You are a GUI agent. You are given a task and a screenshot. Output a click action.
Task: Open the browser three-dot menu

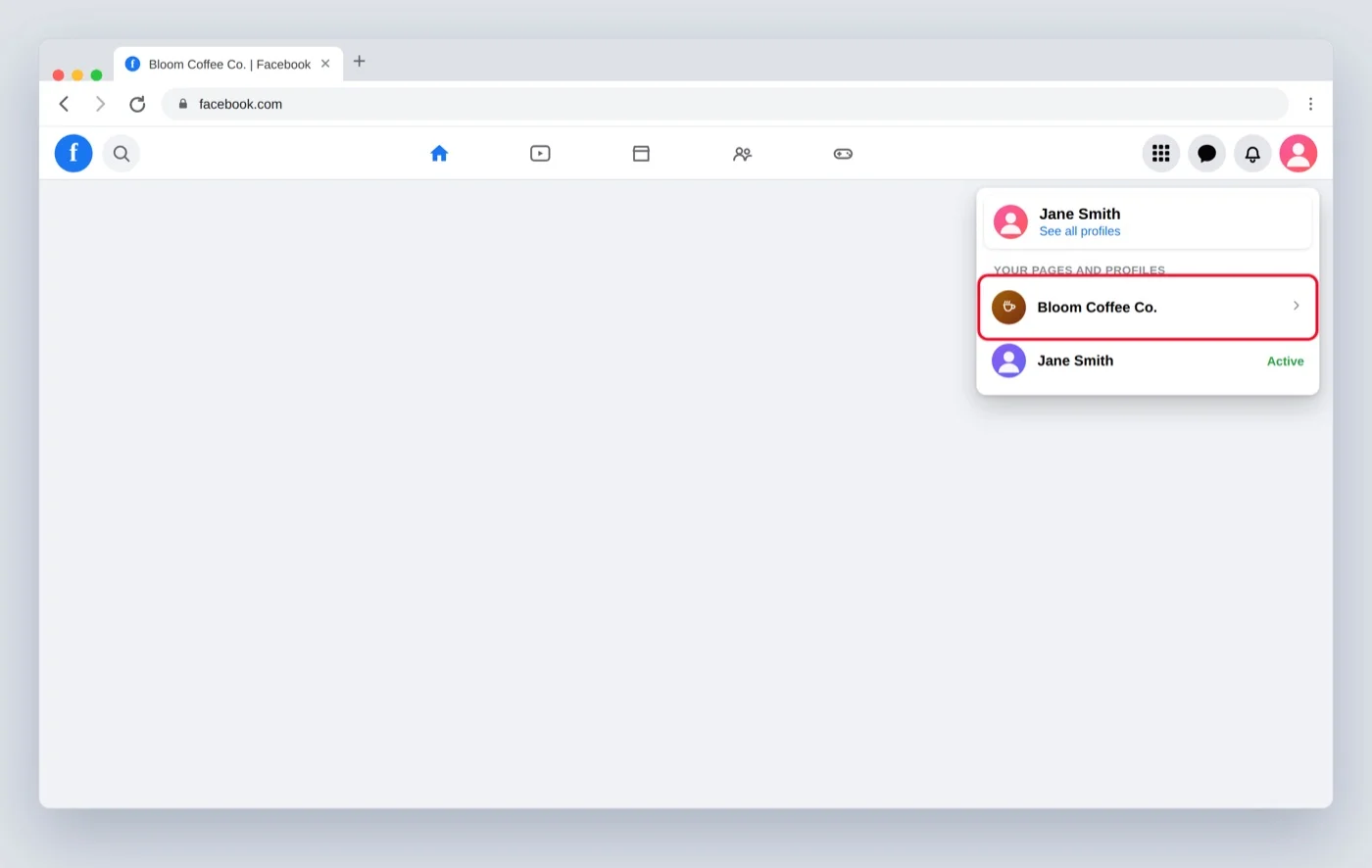1310,104
